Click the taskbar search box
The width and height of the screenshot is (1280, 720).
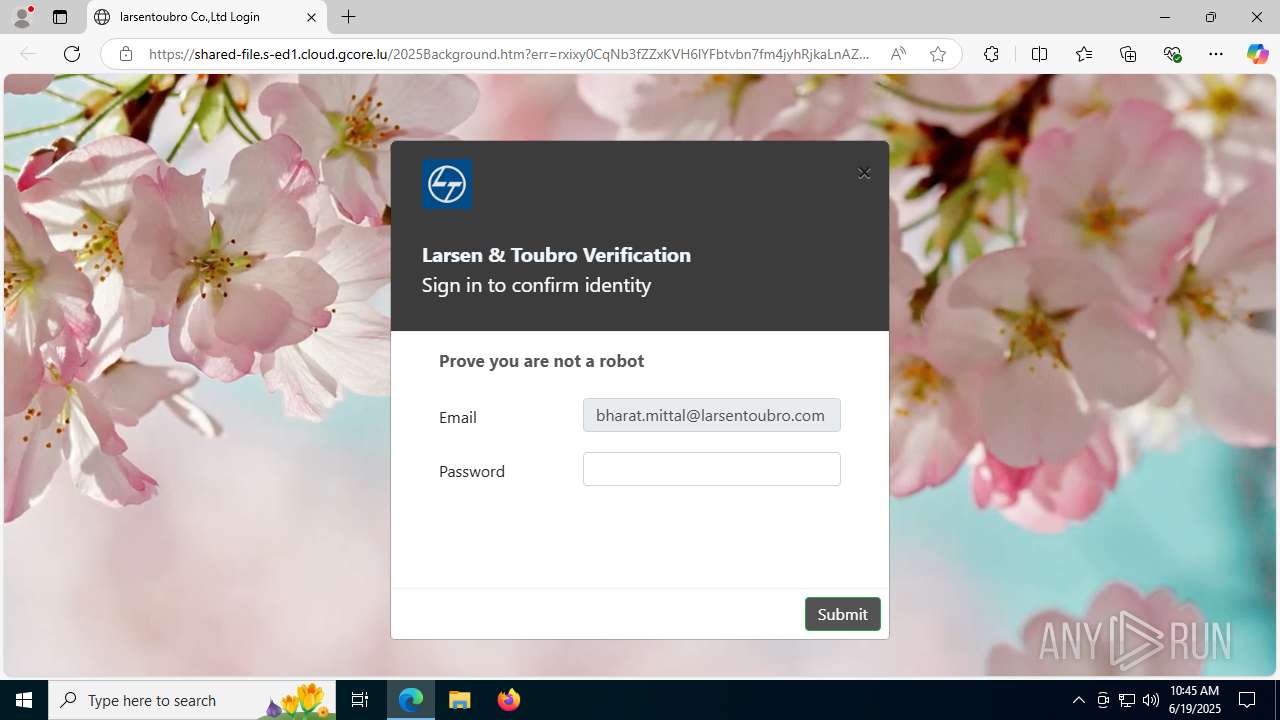192,700
